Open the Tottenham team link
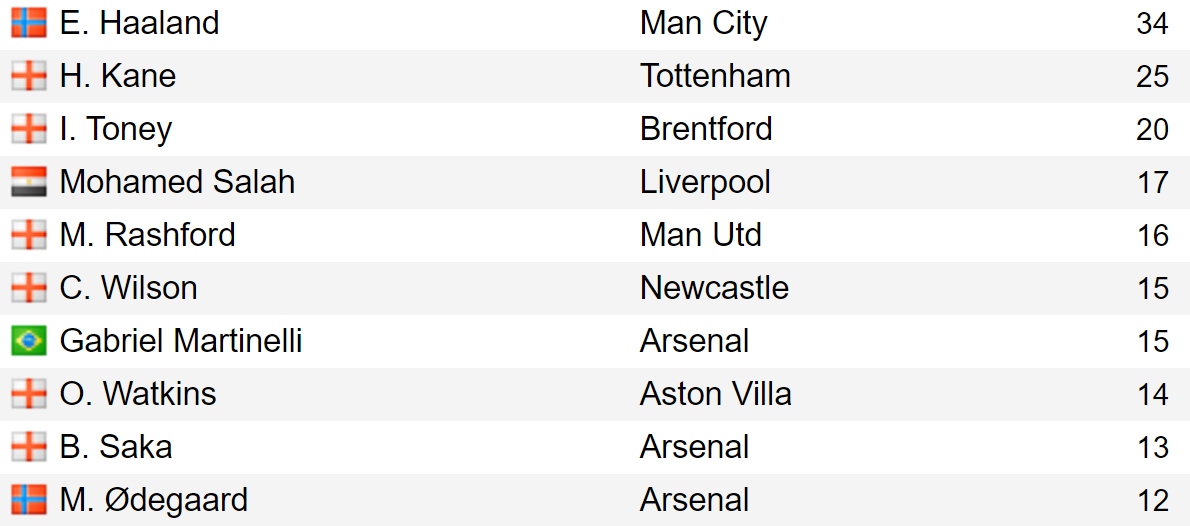 coord(715,76)
